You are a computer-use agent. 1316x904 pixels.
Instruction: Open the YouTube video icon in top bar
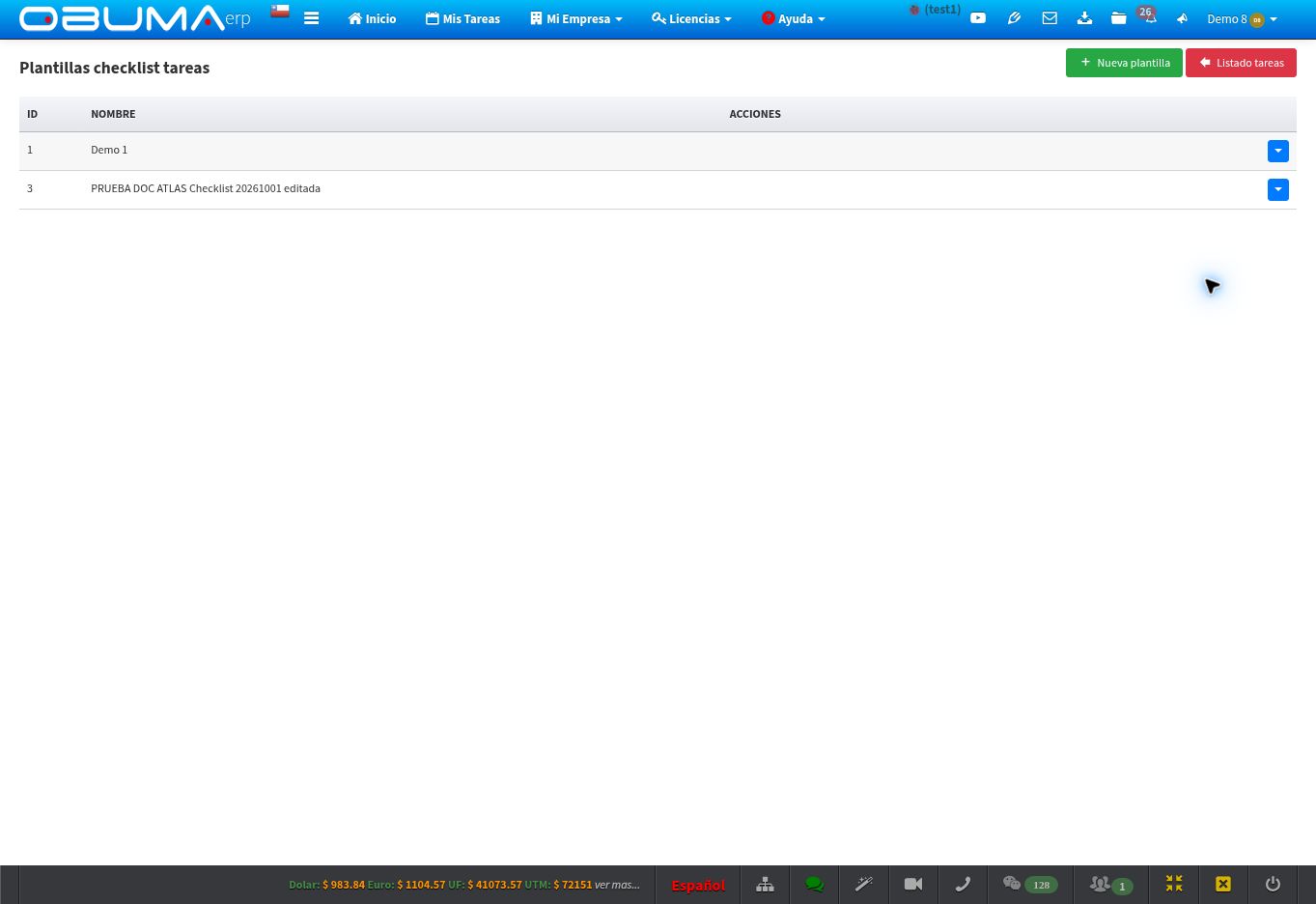(978, 18)
